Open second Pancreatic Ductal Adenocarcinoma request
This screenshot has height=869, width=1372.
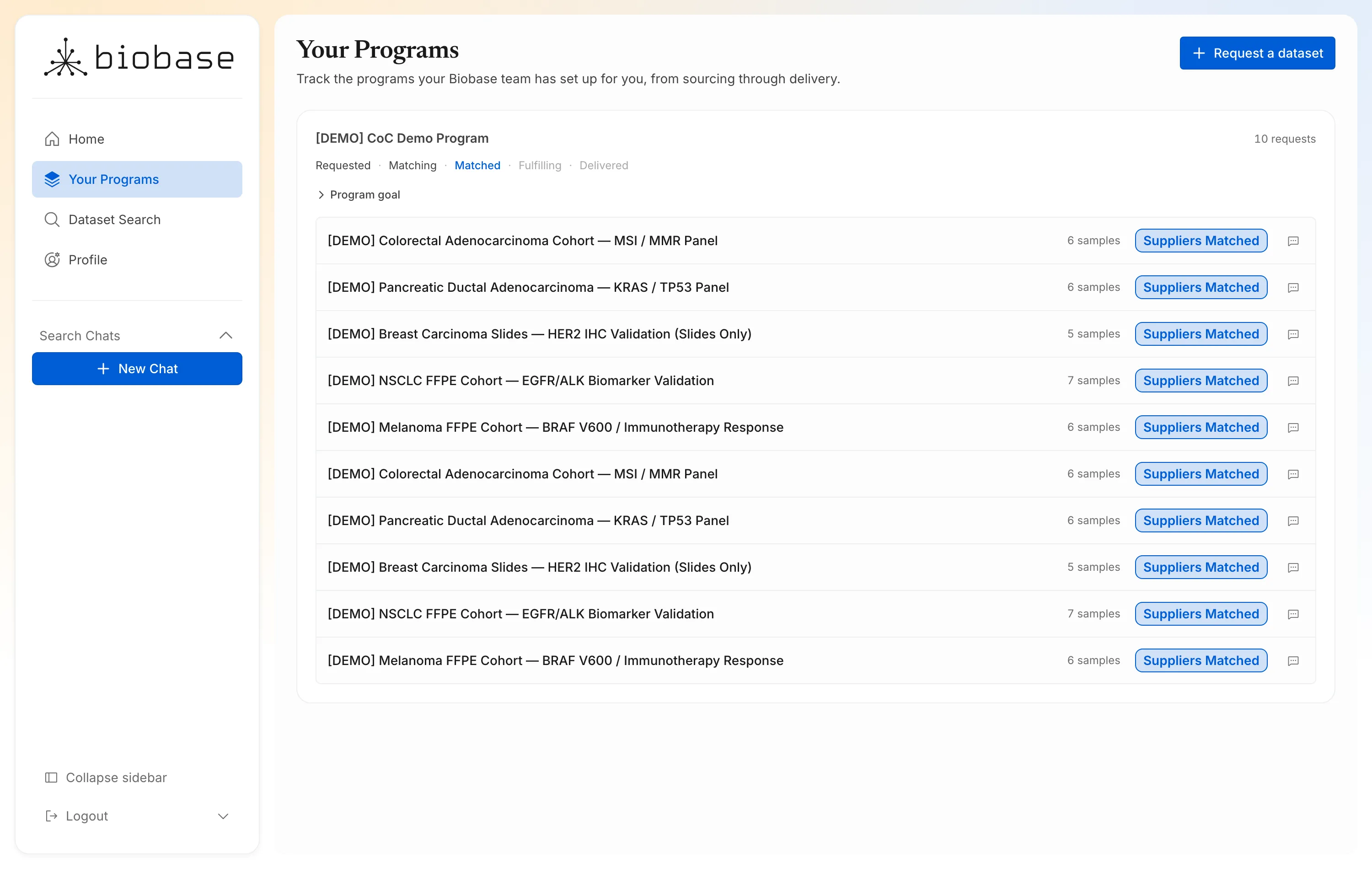815,521
